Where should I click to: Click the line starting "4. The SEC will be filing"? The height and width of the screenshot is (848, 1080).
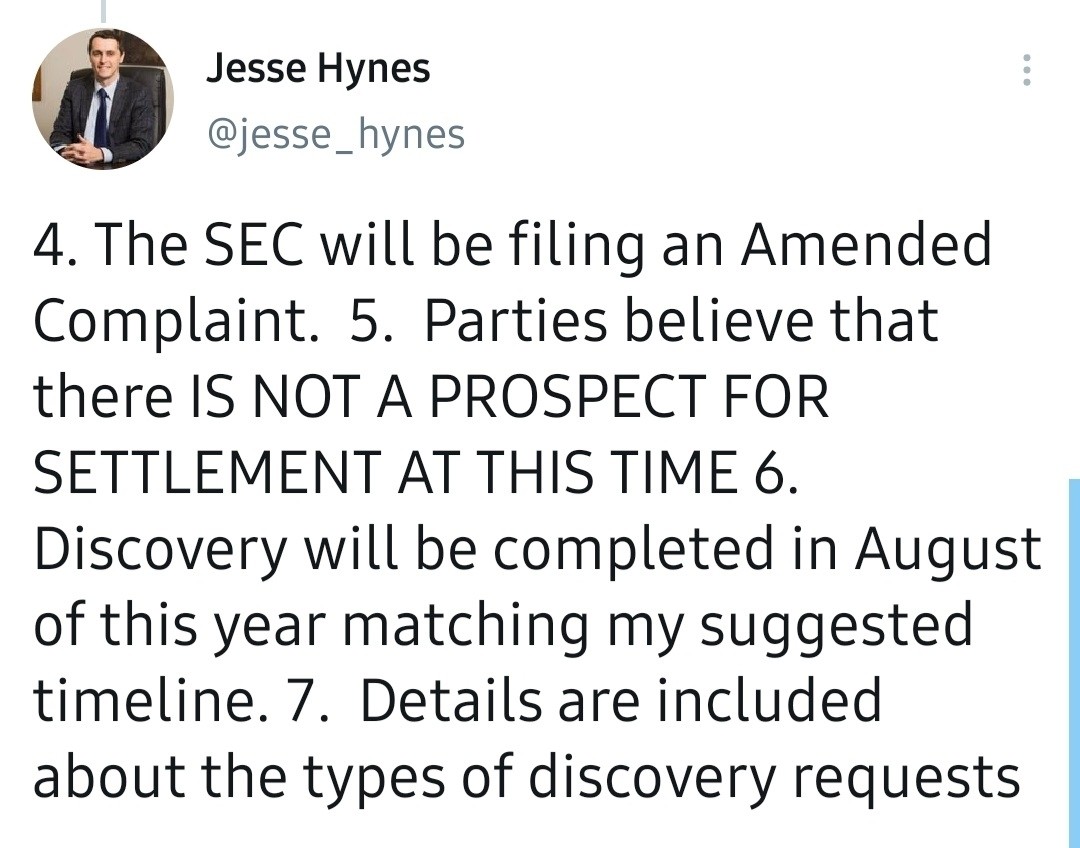tap(512, 246)
